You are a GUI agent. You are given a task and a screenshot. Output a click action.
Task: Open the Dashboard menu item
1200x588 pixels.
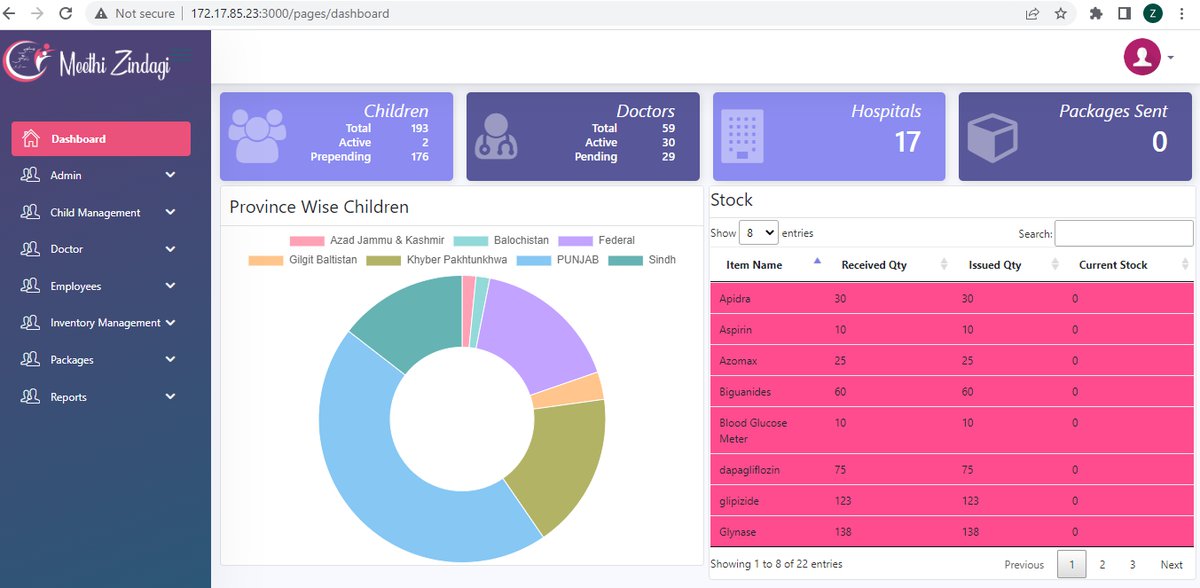pyautogui.click(x=101, y=139)
